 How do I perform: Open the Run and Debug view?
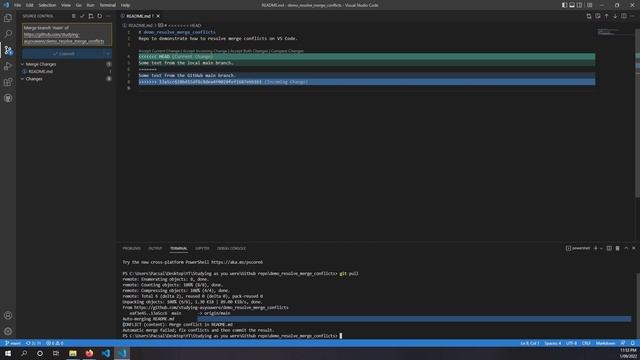click(8, 66)
